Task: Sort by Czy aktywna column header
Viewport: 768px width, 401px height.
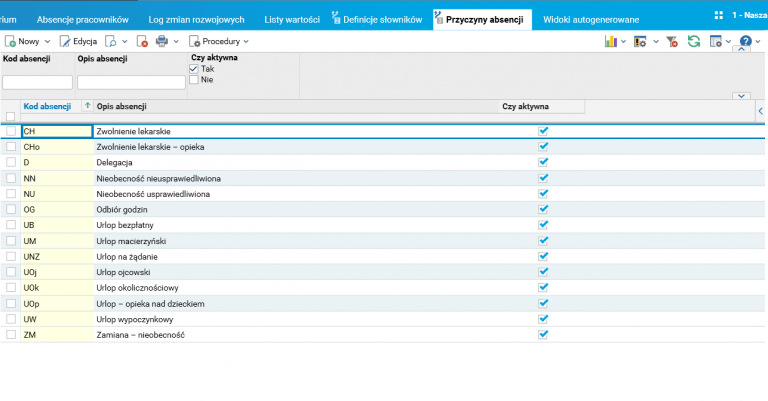Action: click(x=525, y=106)
